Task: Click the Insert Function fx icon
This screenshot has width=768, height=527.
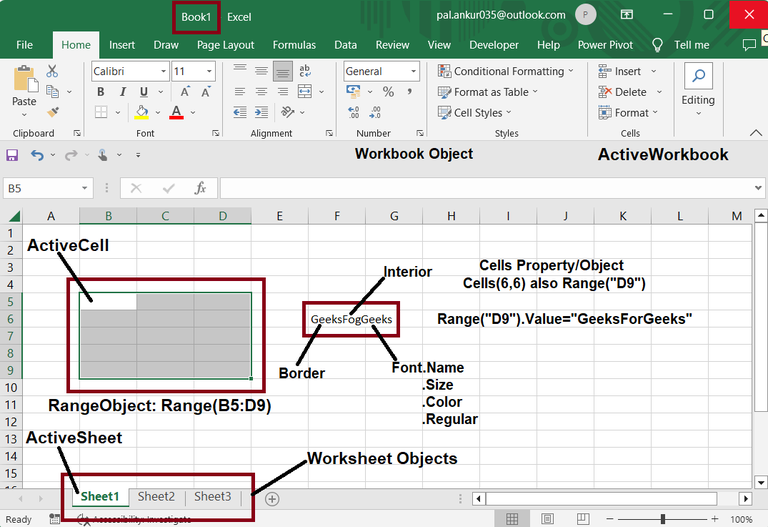Action: coord(200,188)
